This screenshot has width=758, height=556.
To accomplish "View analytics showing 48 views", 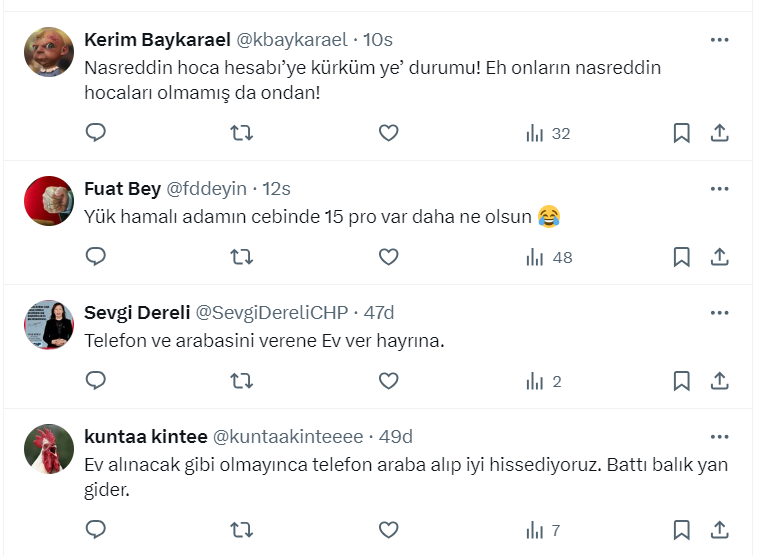I will 549,257.
